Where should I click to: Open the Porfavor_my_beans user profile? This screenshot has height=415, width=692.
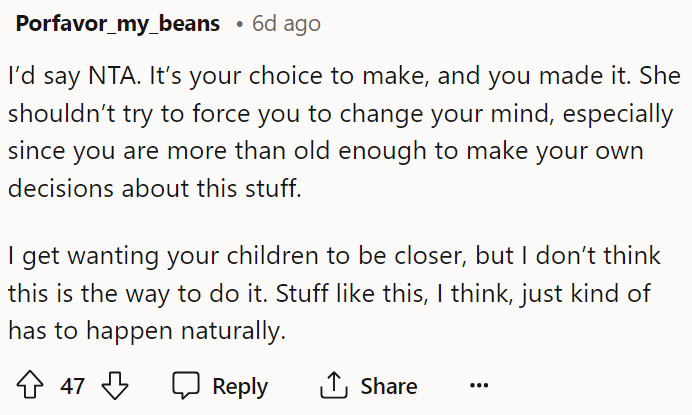coord(118,24)
